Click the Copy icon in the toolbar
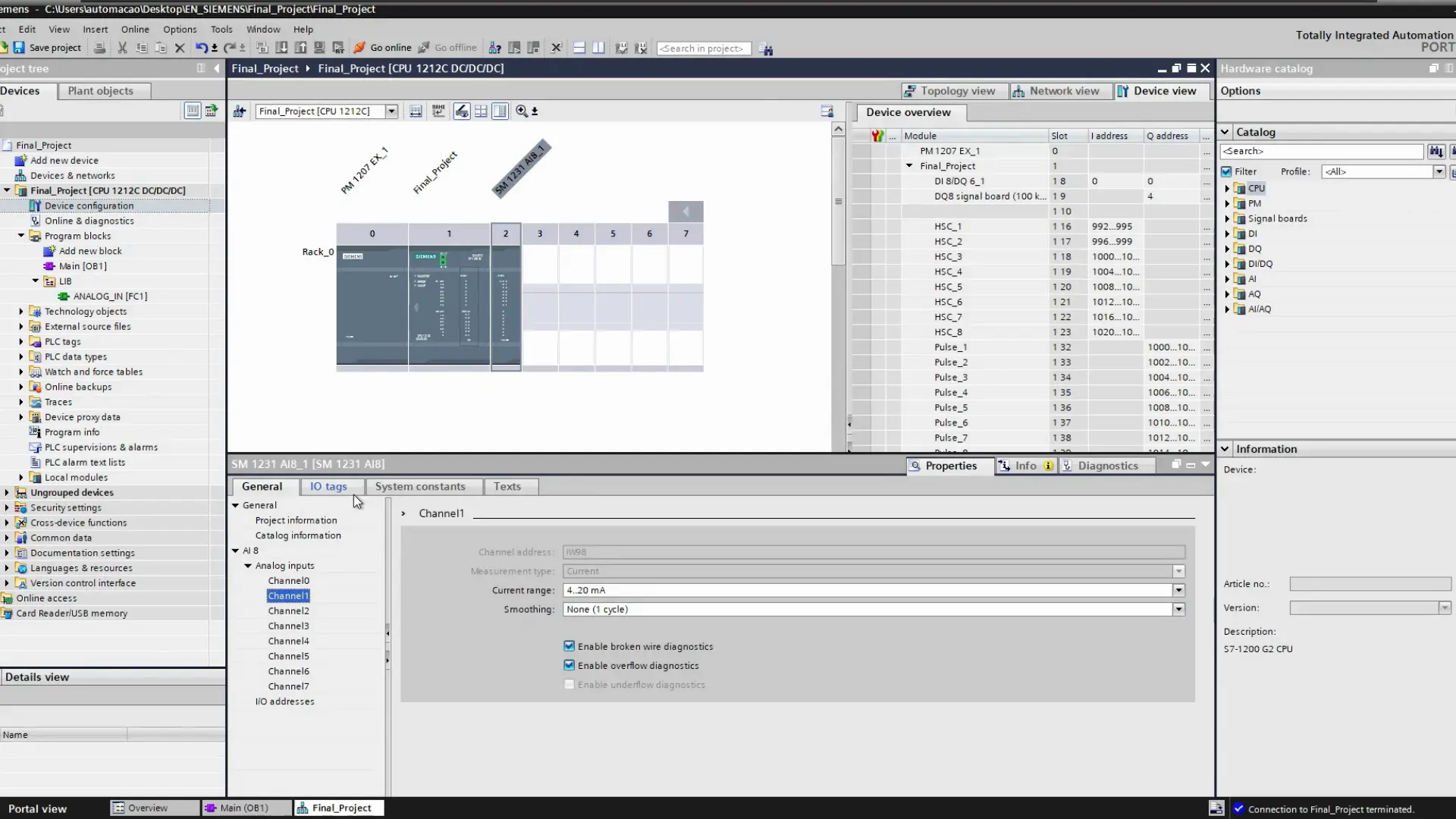 [142, 48]
